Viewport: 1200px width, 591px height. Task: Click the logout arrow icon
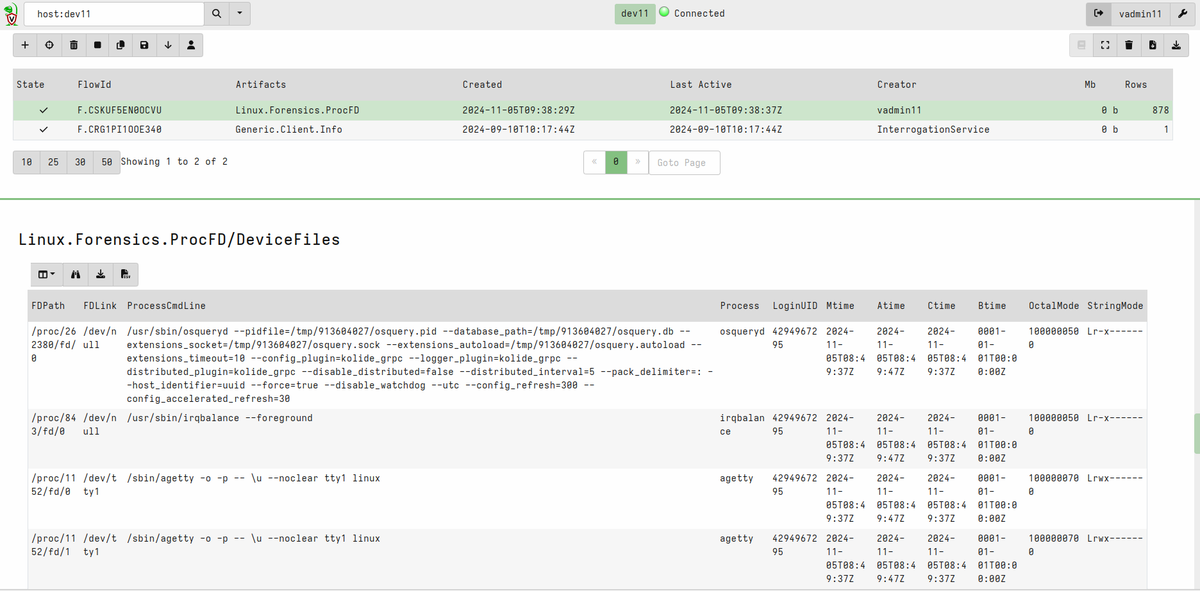pyautogui.click(x=1099, y=14)
